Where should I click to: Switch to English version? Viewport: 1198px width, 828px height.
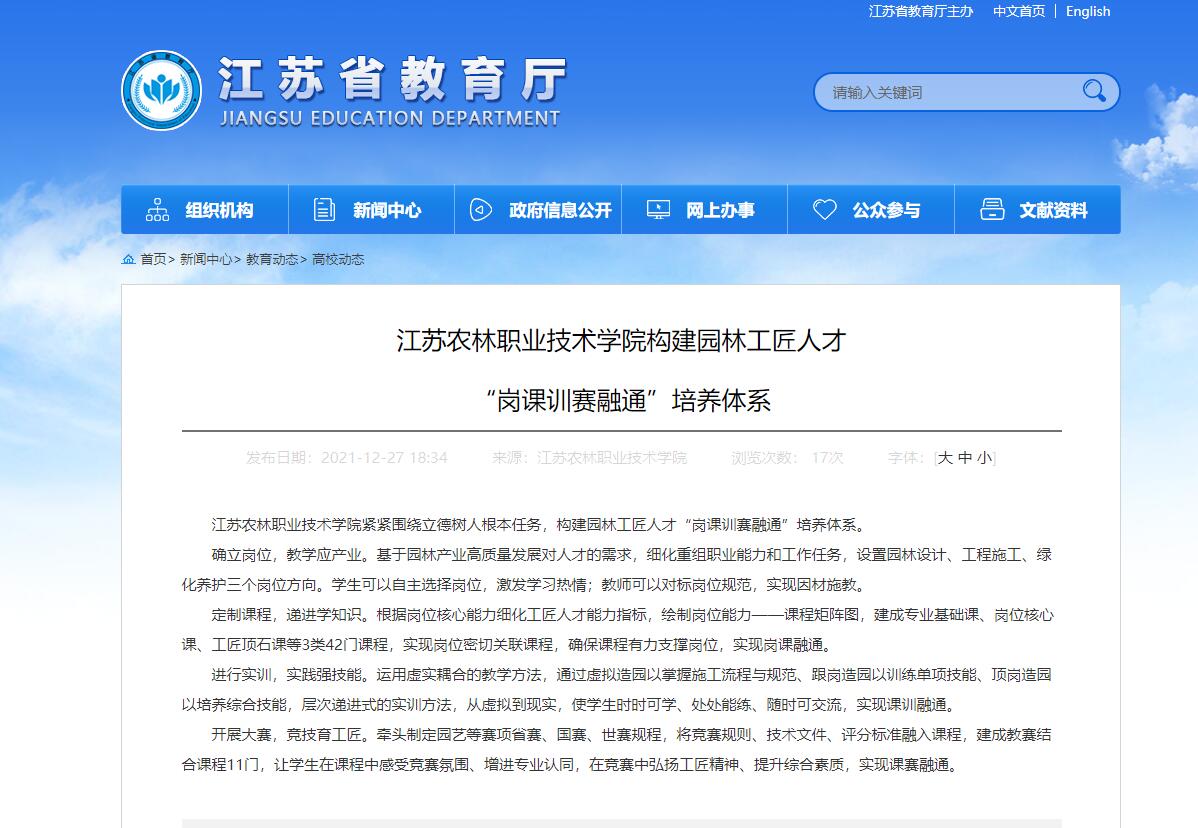coord(1088,11)
